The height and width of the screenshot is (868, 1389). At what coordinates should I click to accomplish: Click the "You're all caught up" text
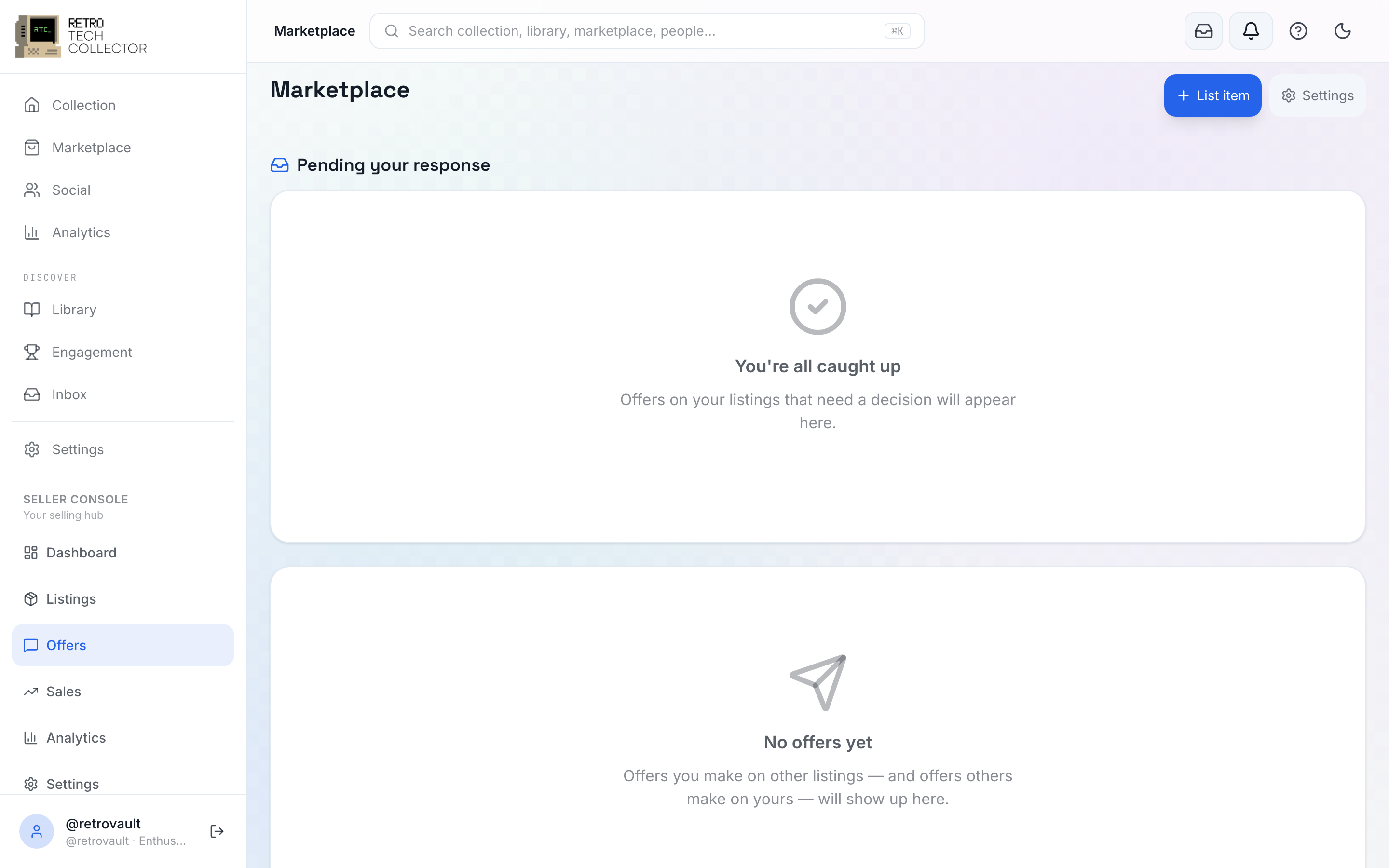(817, 366)
